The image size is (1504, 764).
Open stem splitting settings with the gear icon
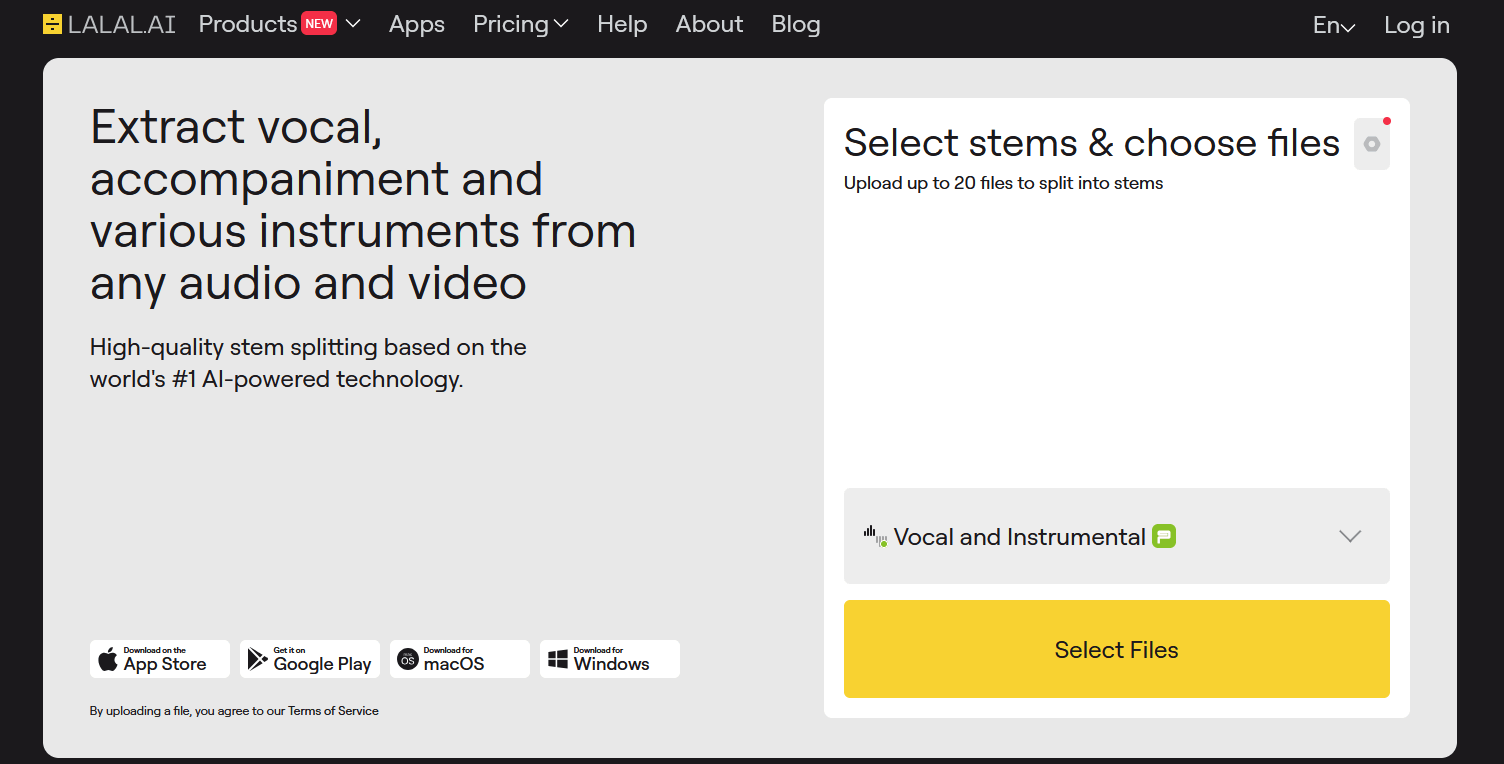[1371, 143]
